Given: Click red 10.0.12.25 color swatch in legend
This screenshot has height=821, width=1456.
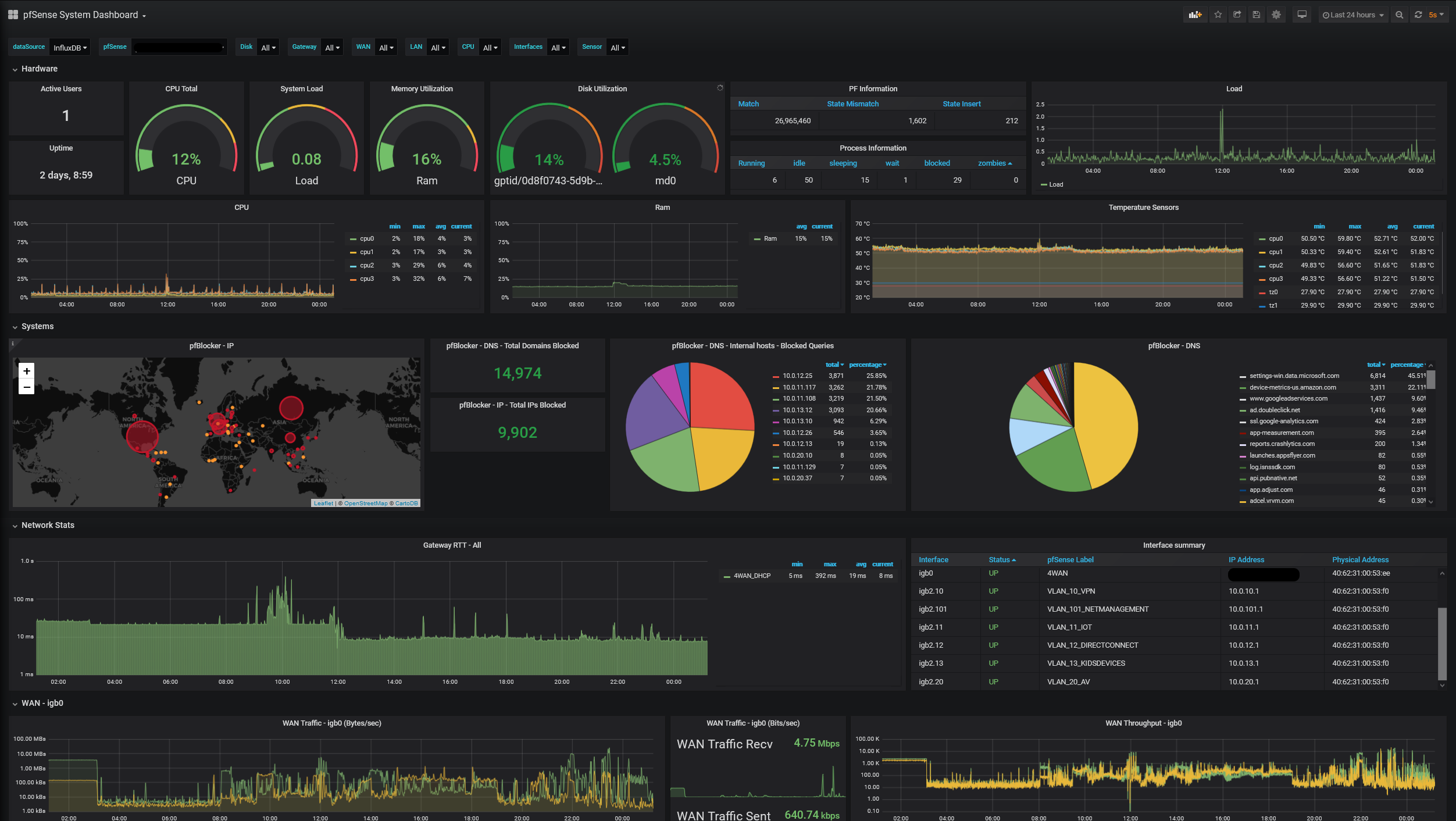Looking at the screenshot, I should pyautogui.click(x=776, y=377).
